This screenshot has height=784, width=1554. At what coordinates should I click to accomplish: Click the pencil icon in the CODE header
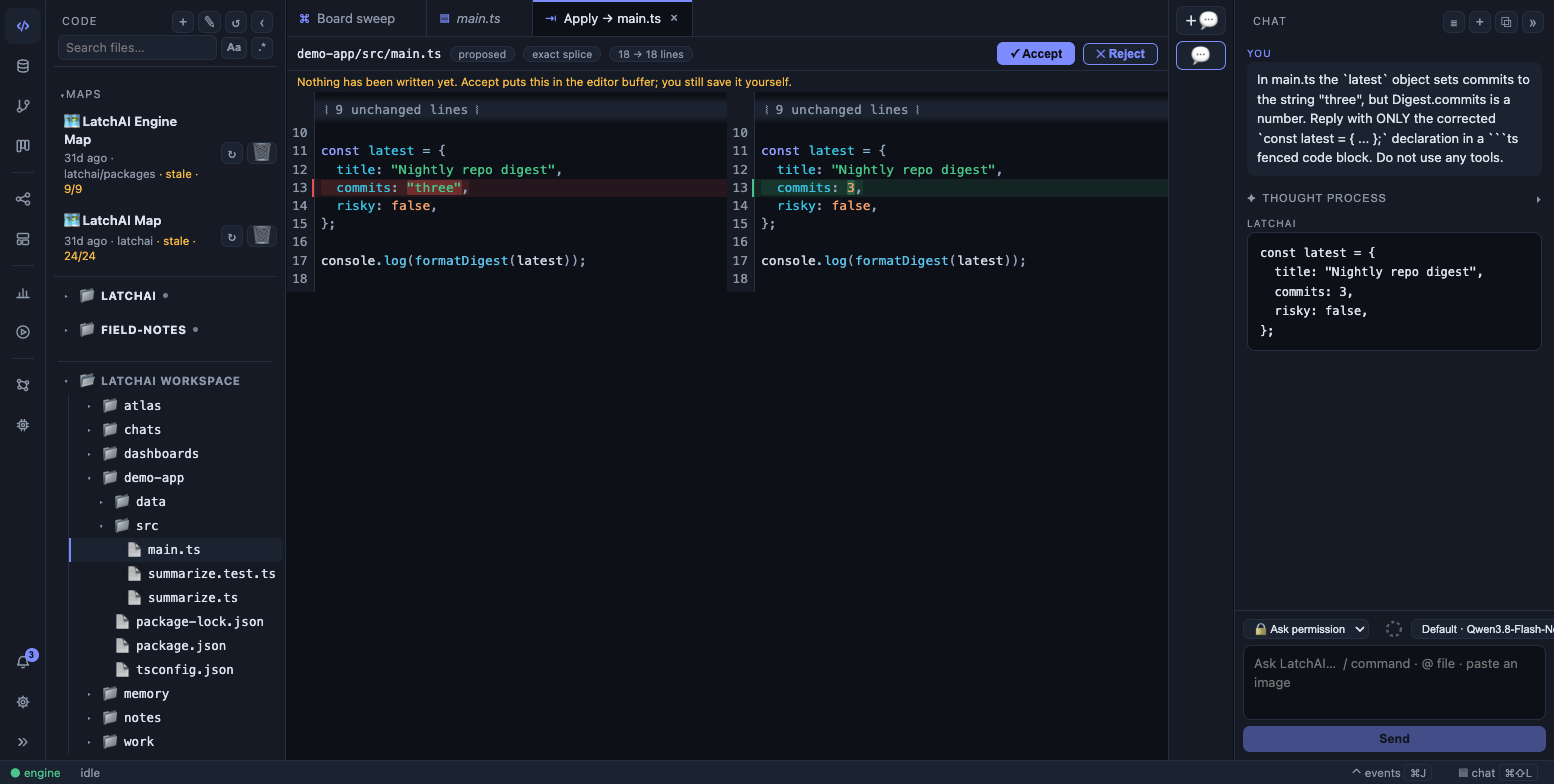[x=209, y=22]
